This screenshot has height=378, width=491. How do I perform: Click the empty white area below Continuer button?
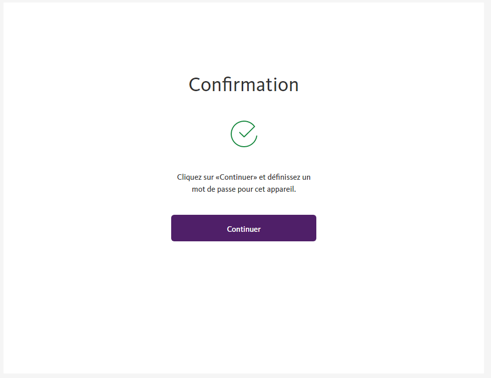coord(244,300)
